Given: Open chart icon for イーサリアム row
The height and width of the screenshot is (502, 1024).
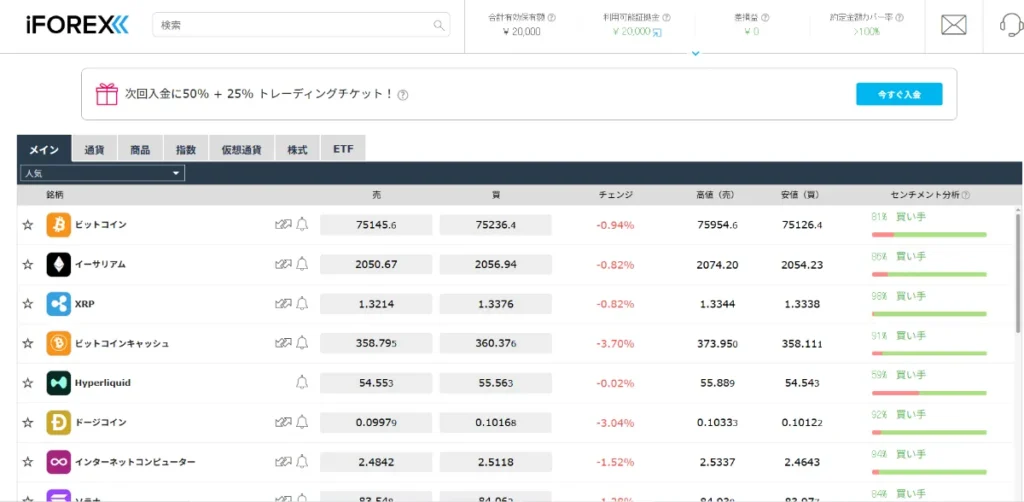Looking at the screenshot, I should coord(283,264).
